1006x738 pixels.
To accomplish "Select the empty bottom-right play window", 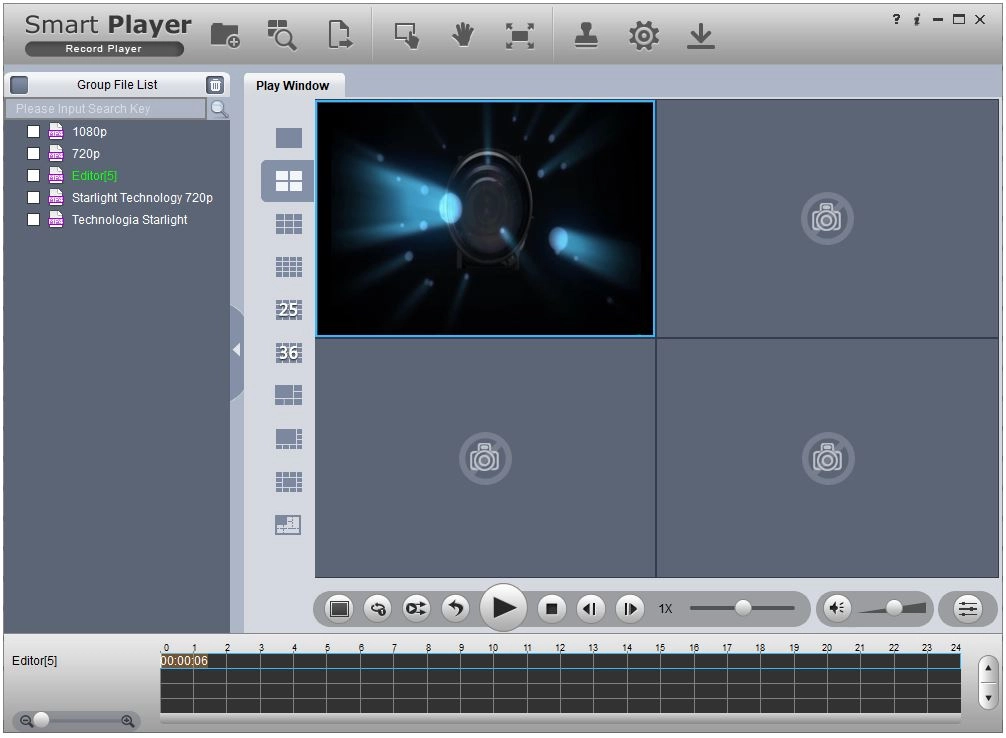I will click(x=828, y=458).
